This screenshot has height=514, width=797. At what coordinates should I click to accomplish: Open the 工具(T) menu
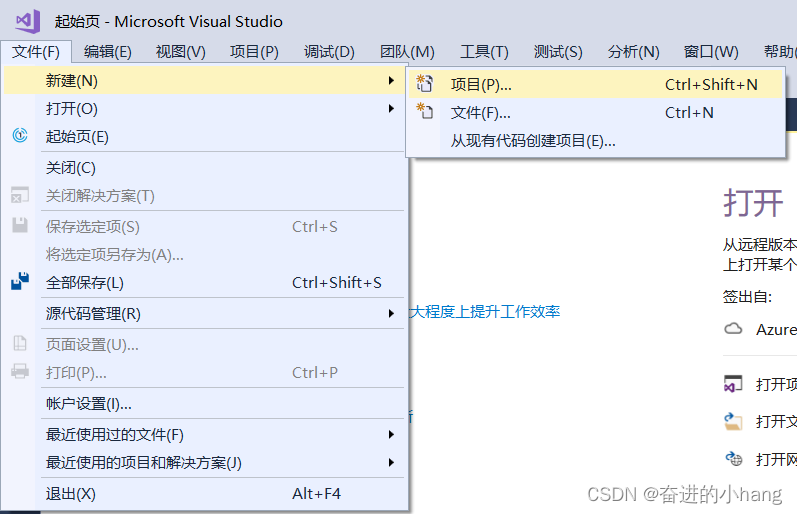484,52
